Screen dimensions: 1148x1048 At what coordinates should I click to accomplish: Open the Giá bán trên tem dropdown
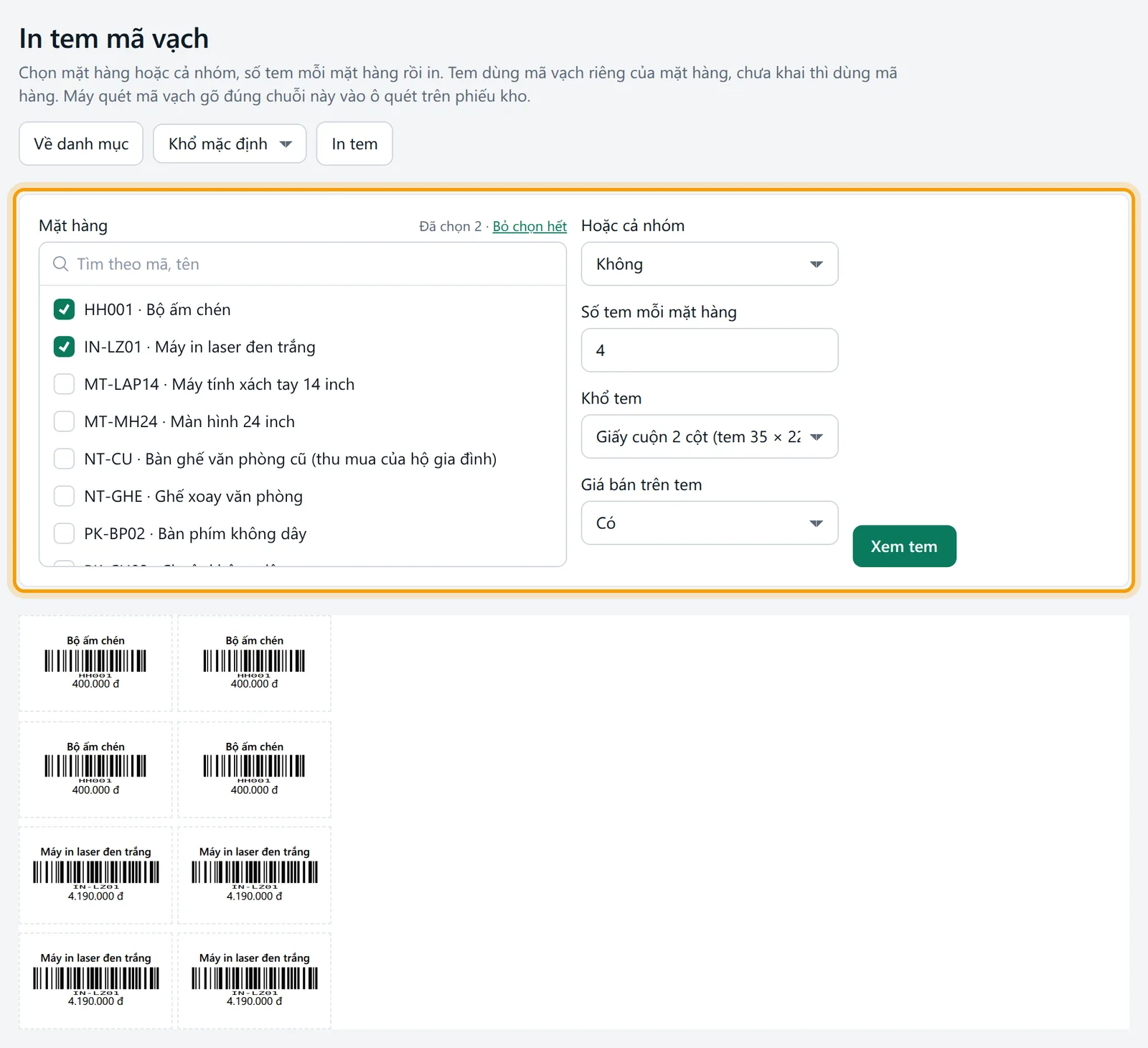tap(710, 523)
